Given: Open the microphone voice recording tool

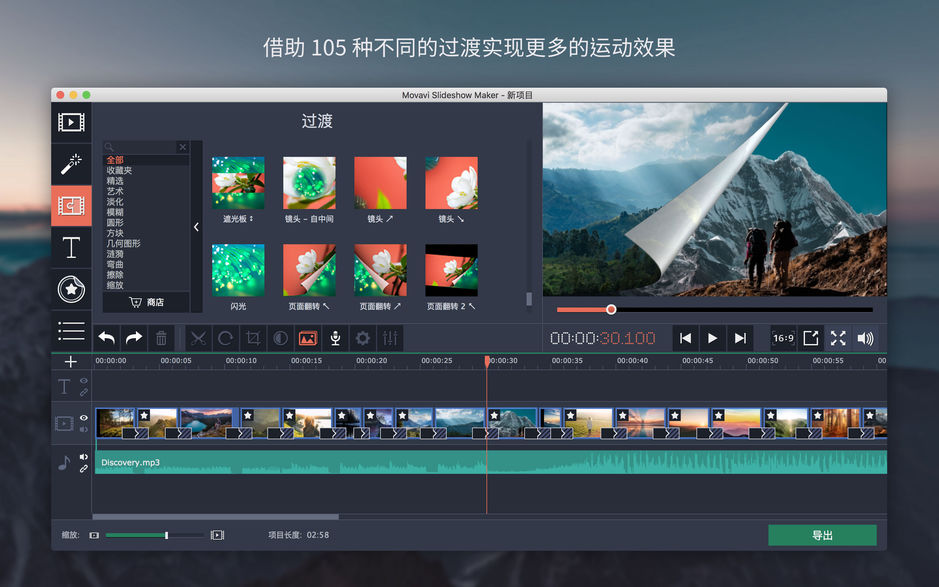Looking at the screenshot, I should [334, 337].
